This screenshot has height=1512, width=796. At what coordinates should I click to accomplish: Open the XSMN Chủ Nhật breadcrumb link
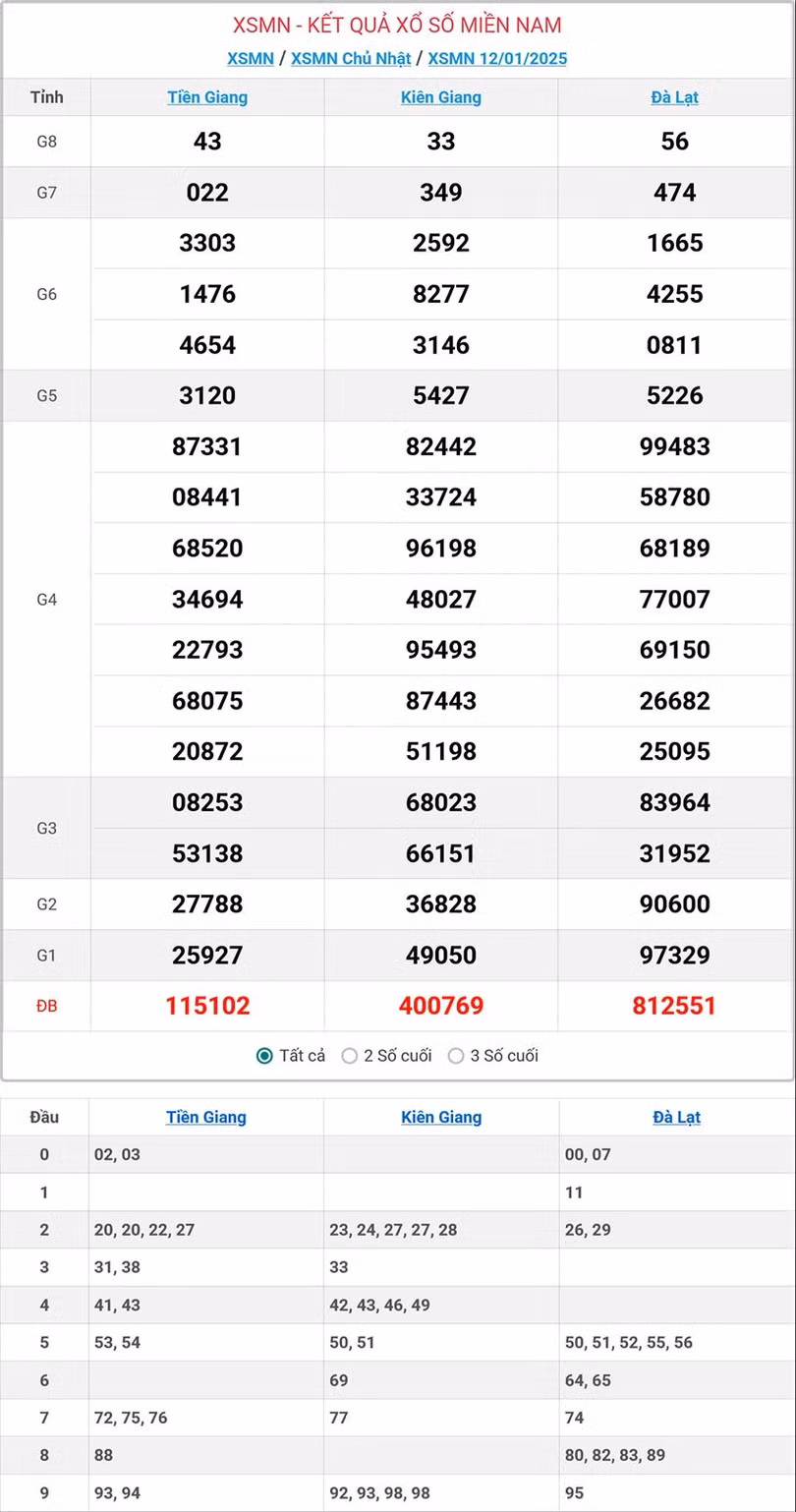[351, 58]
